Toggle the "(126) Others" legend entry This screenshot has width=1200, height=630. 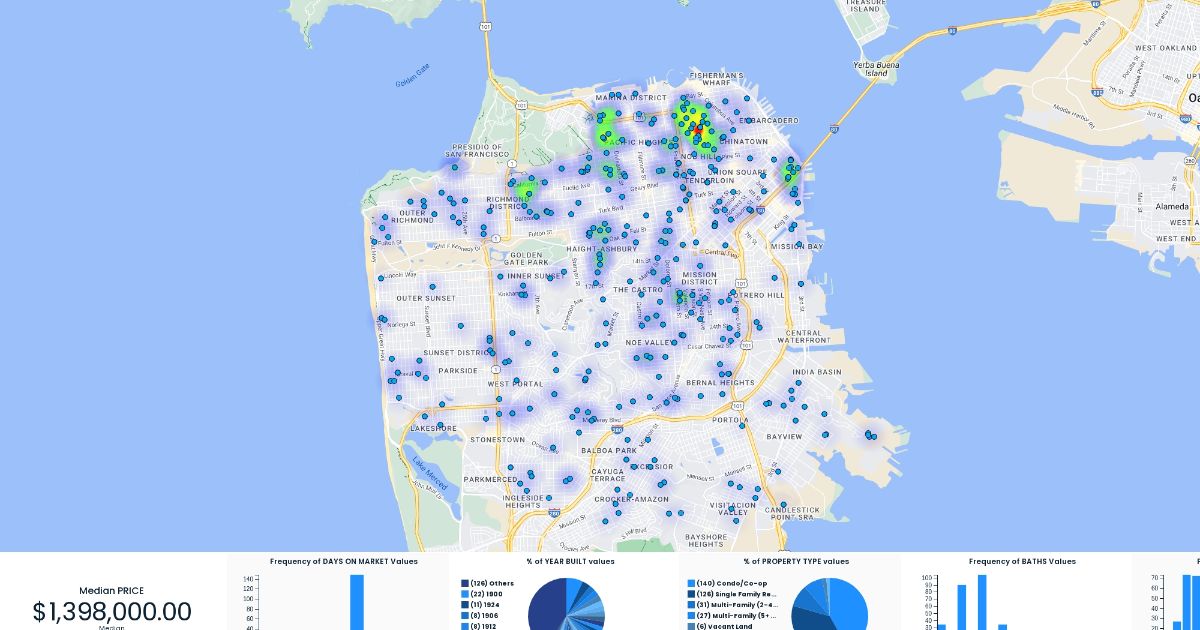(x=487, y=583)
